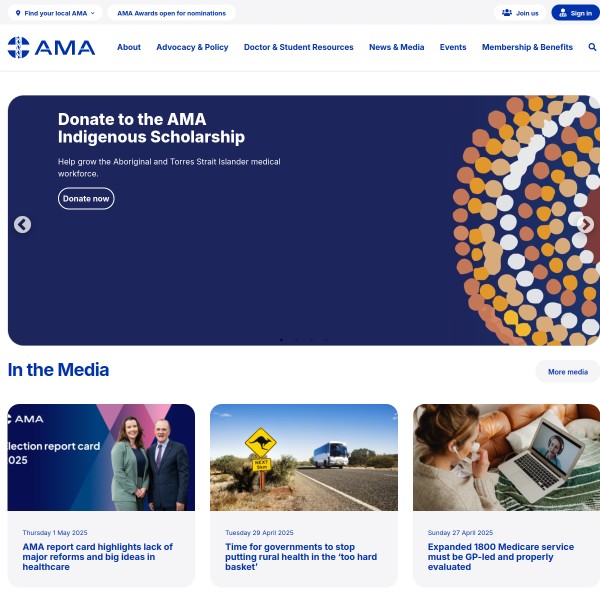Expand Find your local AMA dropdown
The height and width of the screenshot is (600, 600).
(55, 13)
